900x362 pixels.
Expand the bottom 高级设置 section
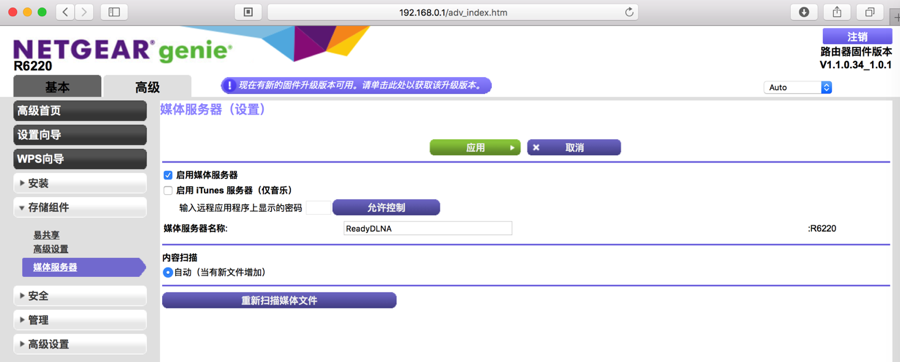click(80, 344)
